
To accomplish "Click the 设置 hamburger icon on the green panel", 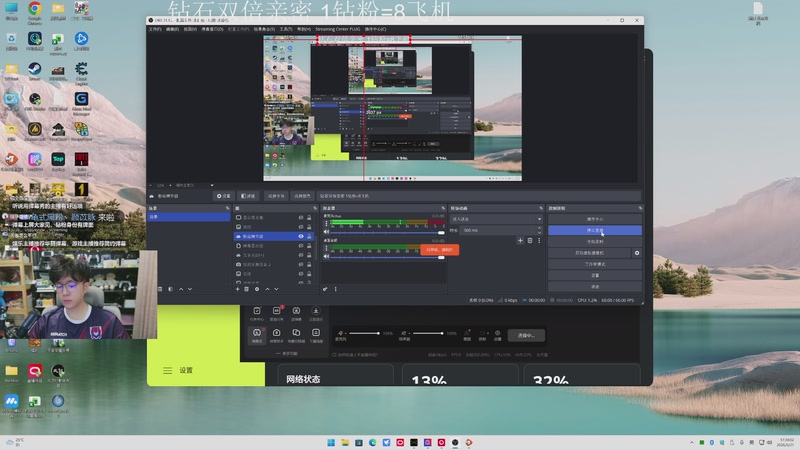I will tap(167, 370).
